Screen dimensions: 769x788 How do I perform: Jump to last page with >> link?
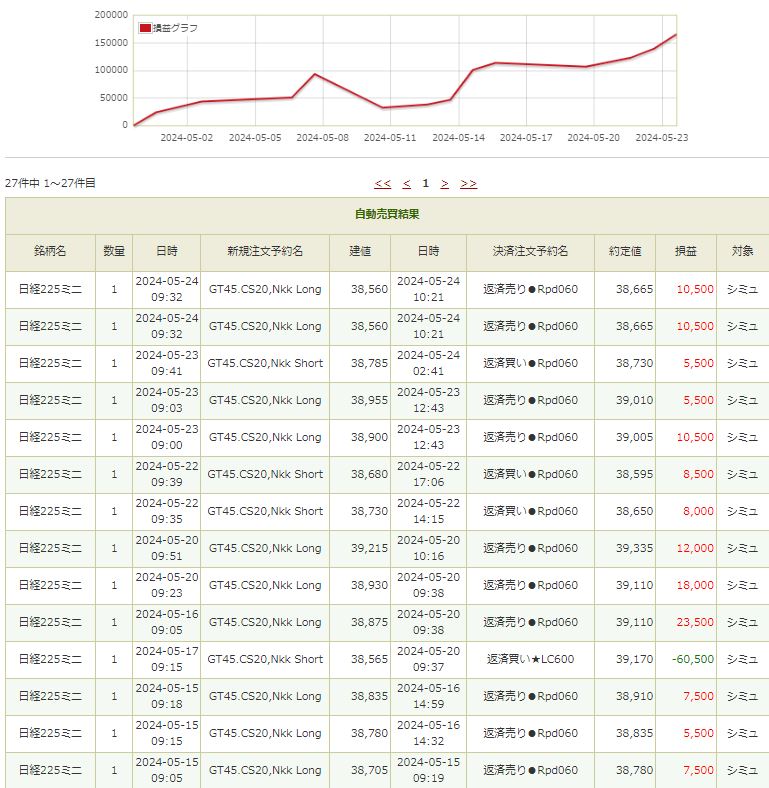click(x=468, y=183)
